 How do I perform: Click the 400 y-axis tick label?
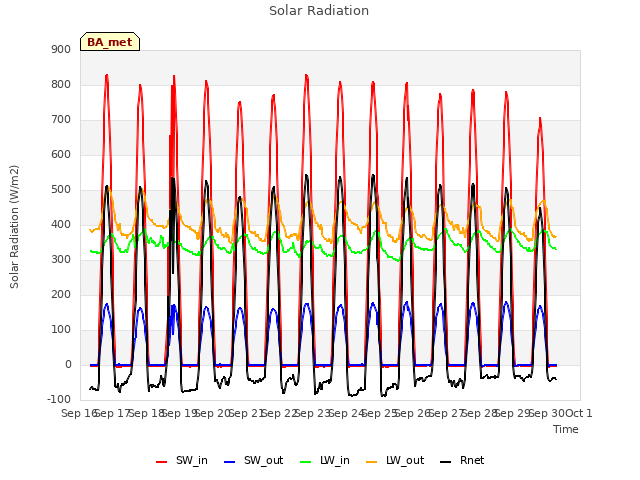[x=61, y=224]
